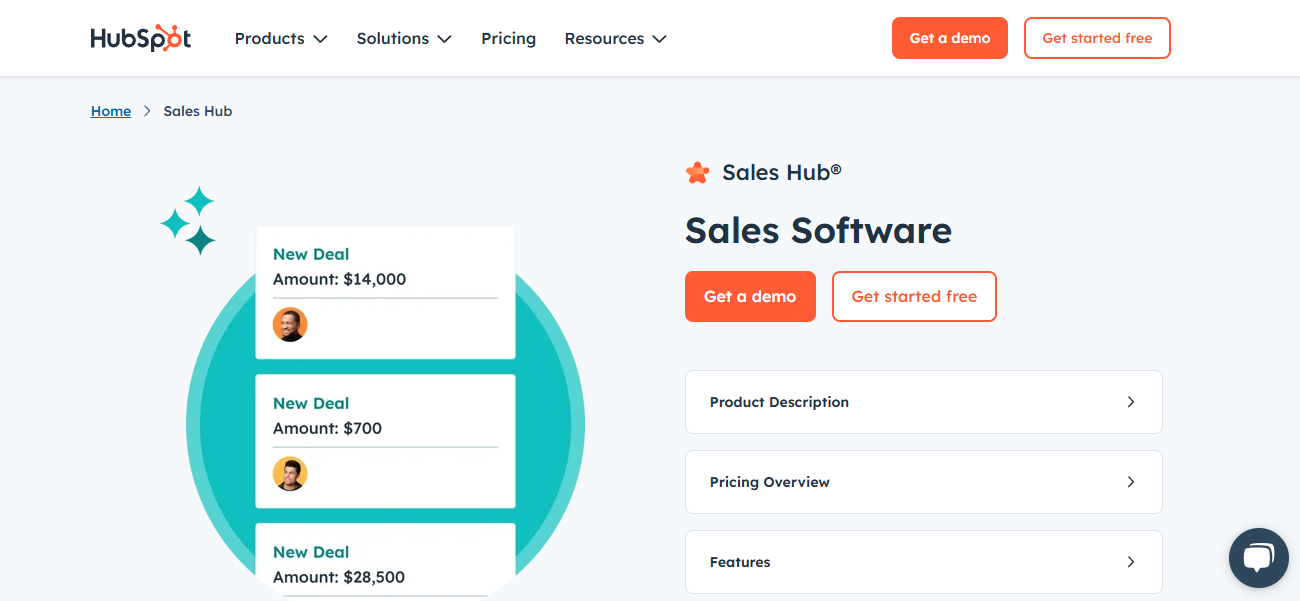The image size is (1300, 601).
Task: Expand the Features section
Action: [x=923, y=562]
